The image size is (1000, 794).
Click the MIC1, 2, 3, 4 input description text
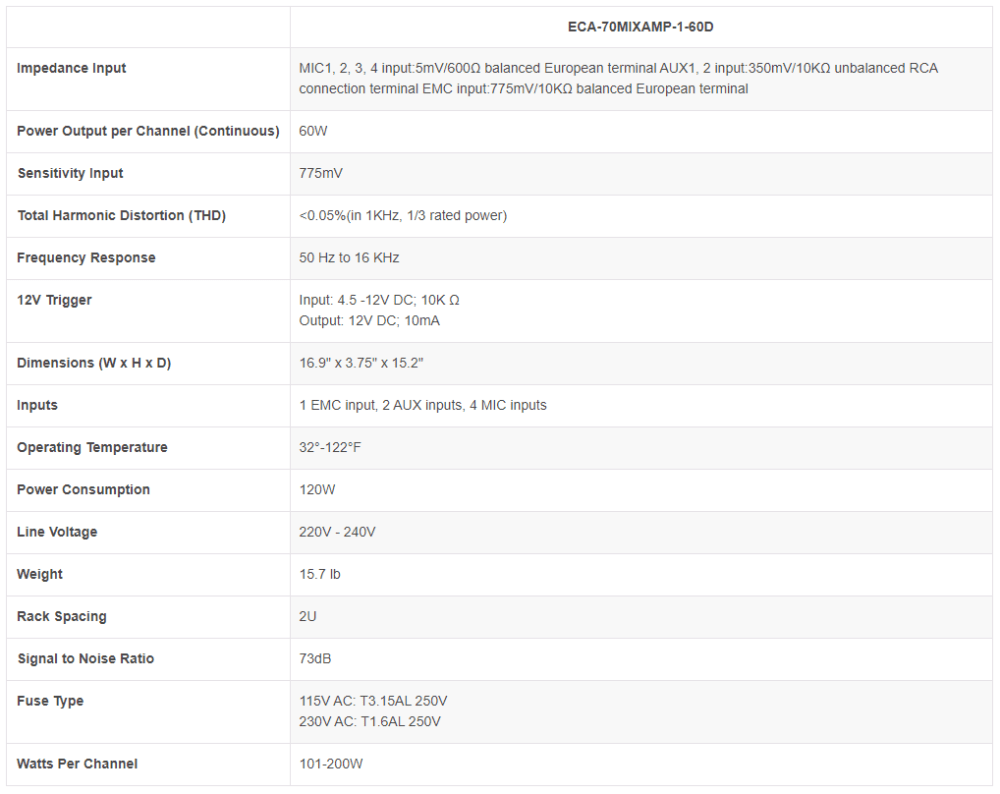pyautogui.click(x=619, y=78)
